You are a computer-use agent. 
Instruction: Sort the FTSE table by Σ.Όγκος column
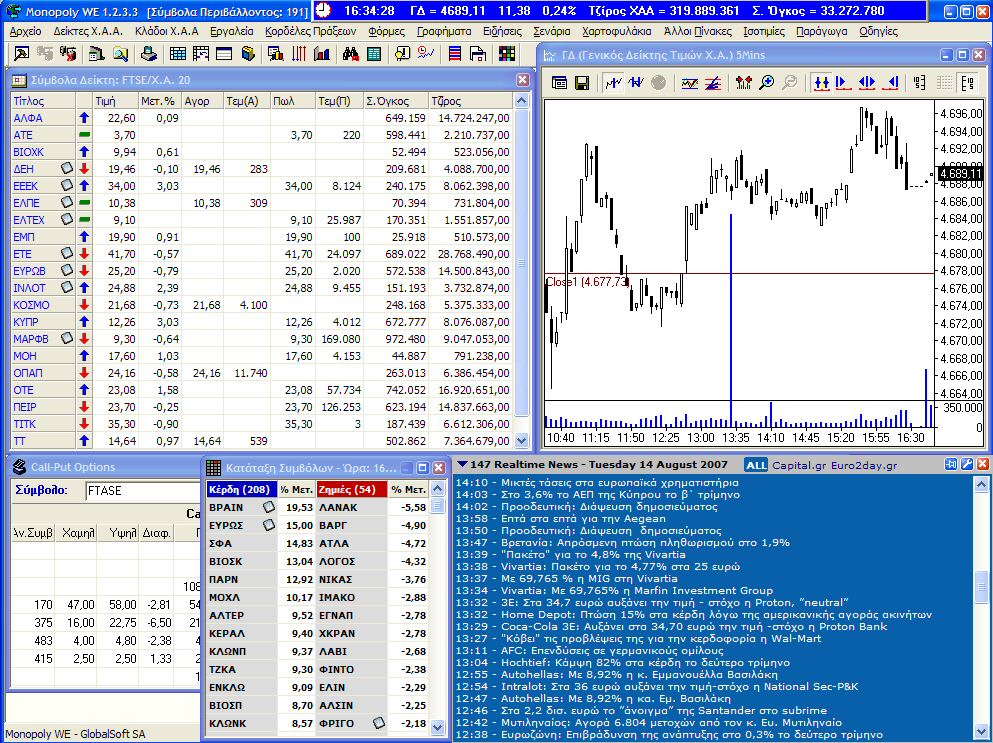(x=396, y=101)
